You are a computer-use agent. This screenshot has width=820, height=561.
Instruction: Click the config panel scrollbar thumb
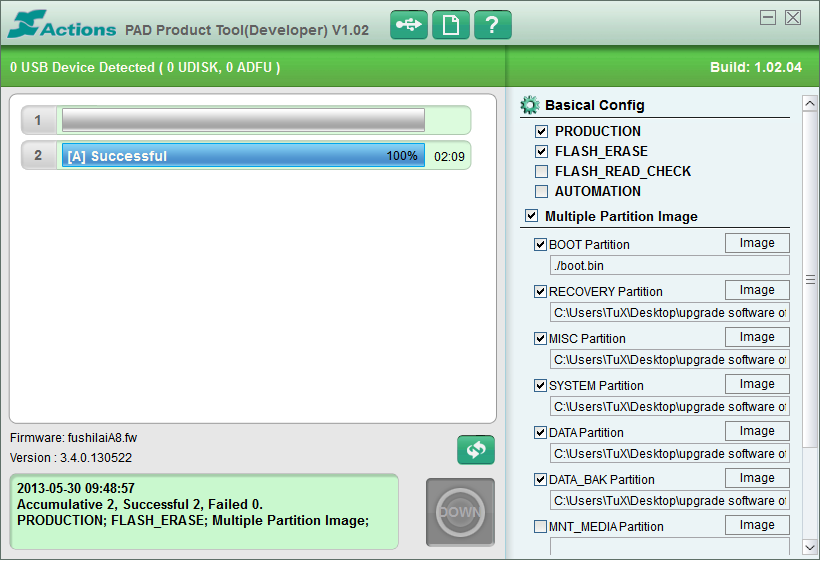[810, 280]
